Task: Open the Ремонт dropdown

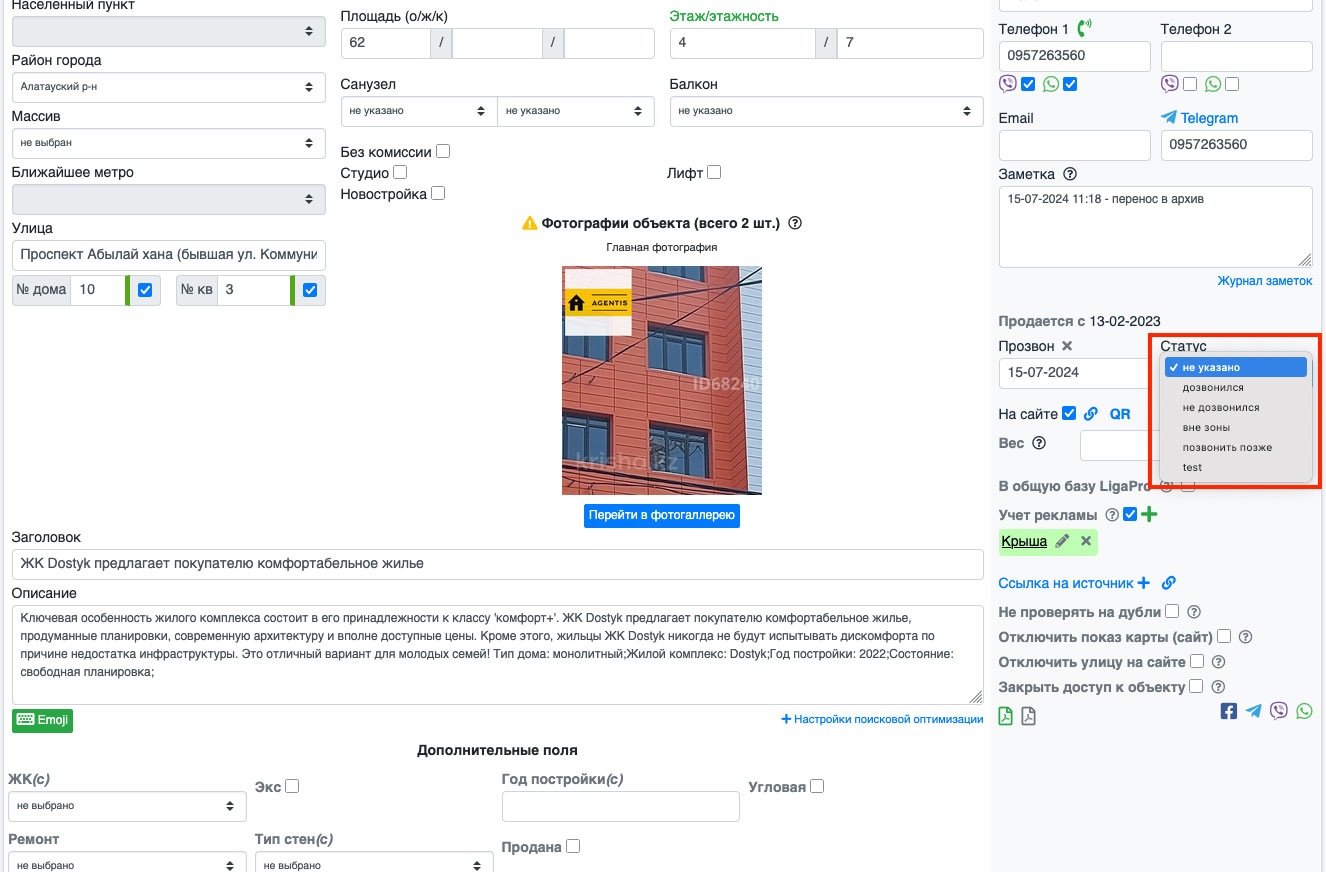Action: tap(127, 861)
